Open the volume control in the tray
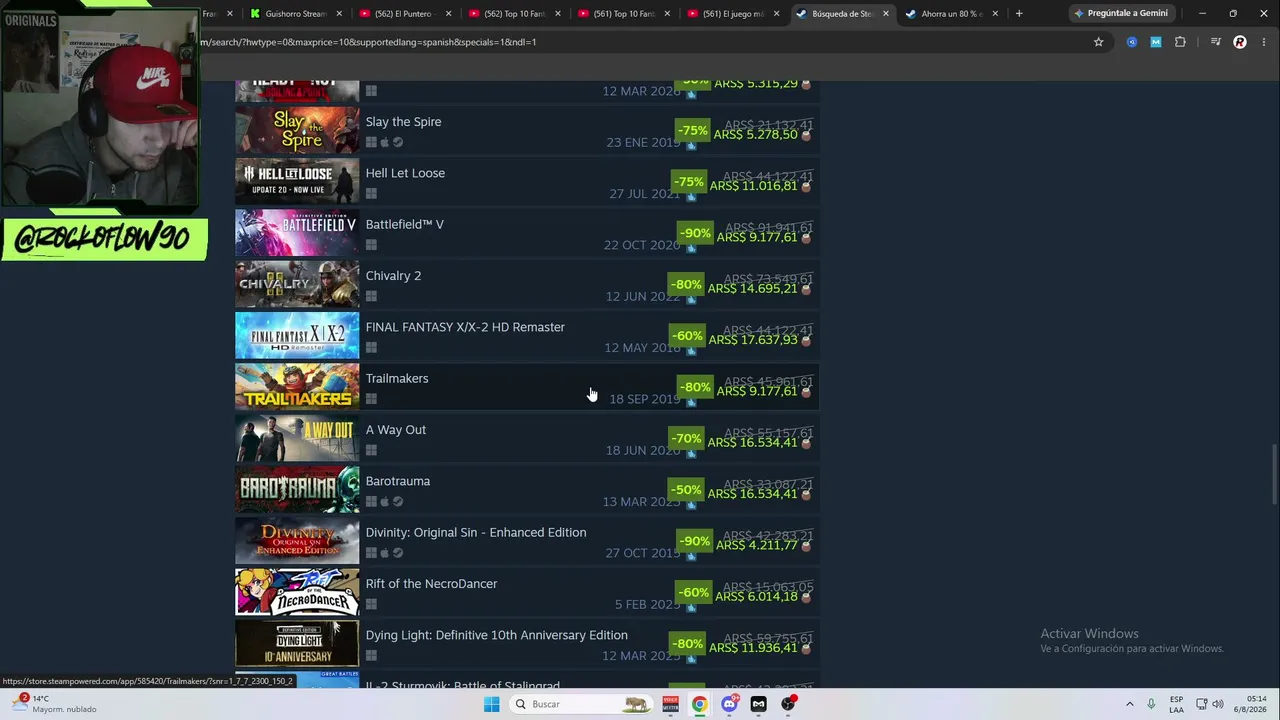1280x720 pixels. coord(1218,704)
